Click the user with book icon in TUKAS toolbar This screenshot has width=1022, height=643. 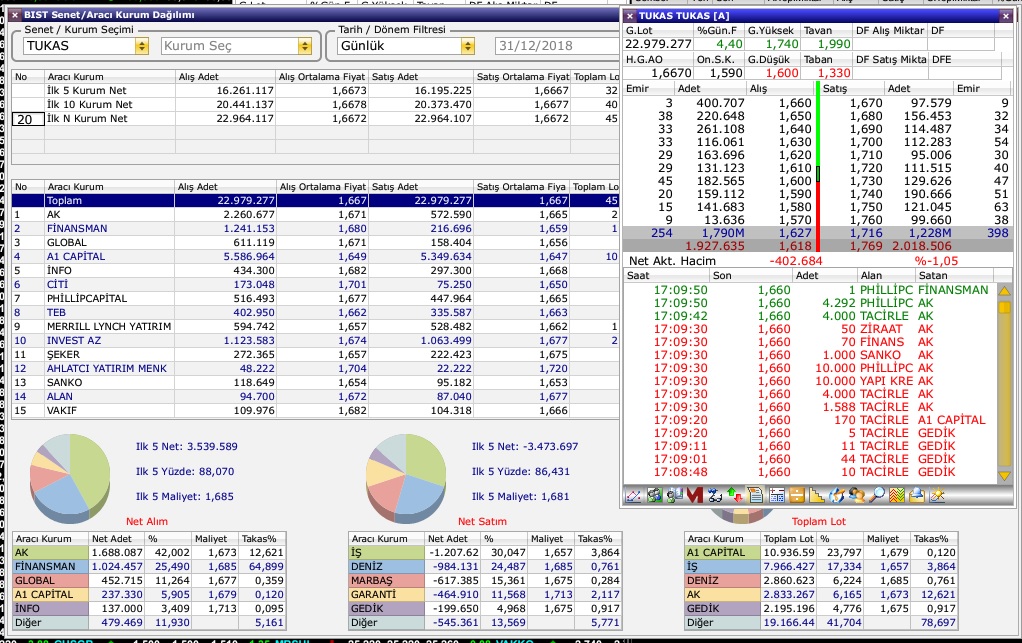tap(675, 495)
